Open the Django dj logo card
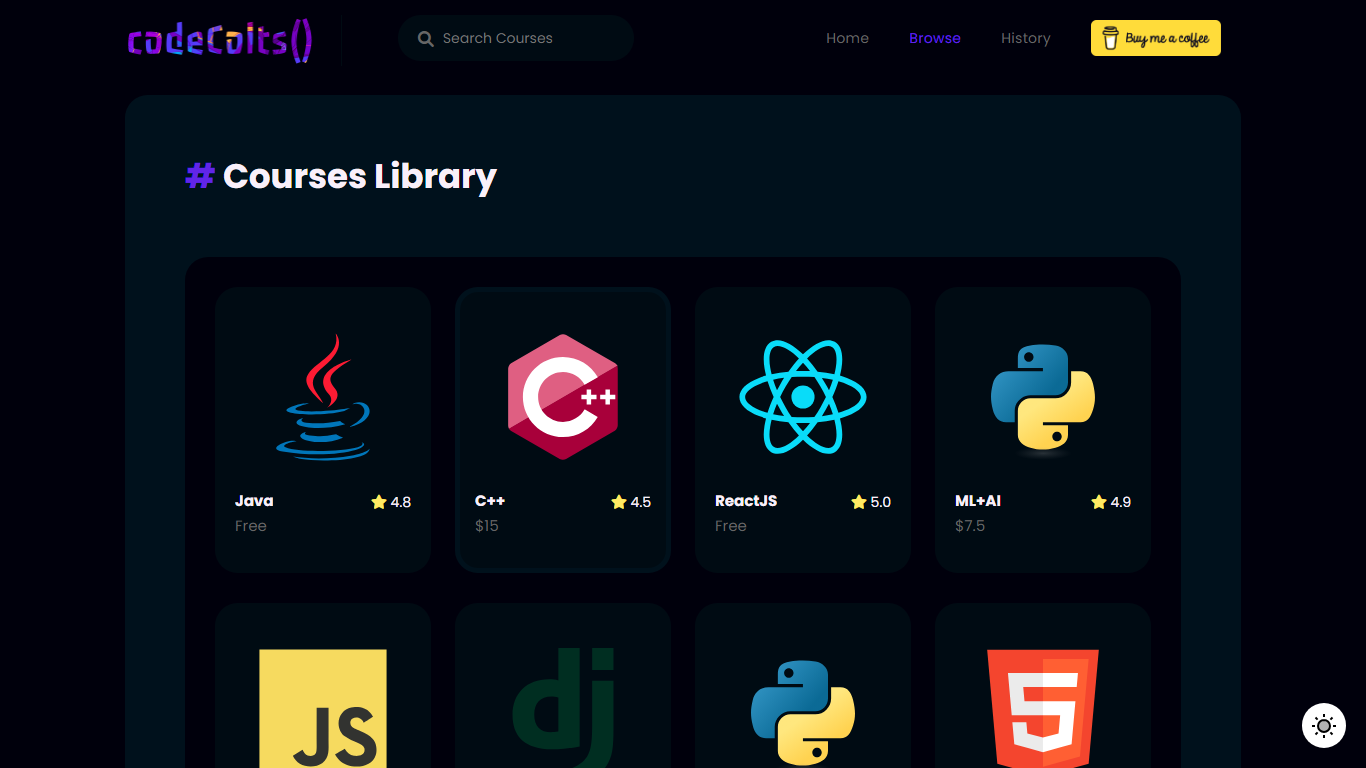 (563, 708)
